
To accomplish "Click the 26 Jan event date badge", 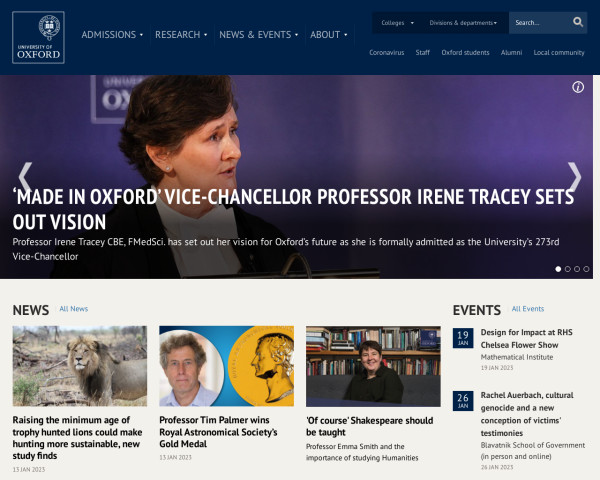I will click(x=463, y=401).
